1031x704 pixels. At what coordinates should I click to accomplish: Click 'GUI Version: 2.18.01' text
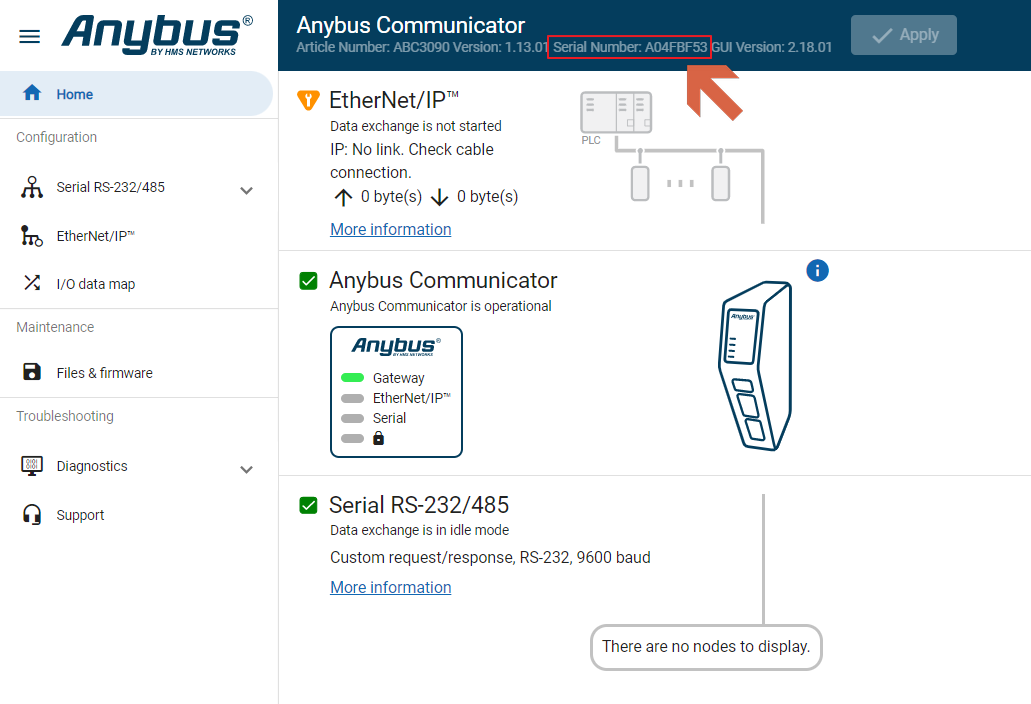coord(772,47)
